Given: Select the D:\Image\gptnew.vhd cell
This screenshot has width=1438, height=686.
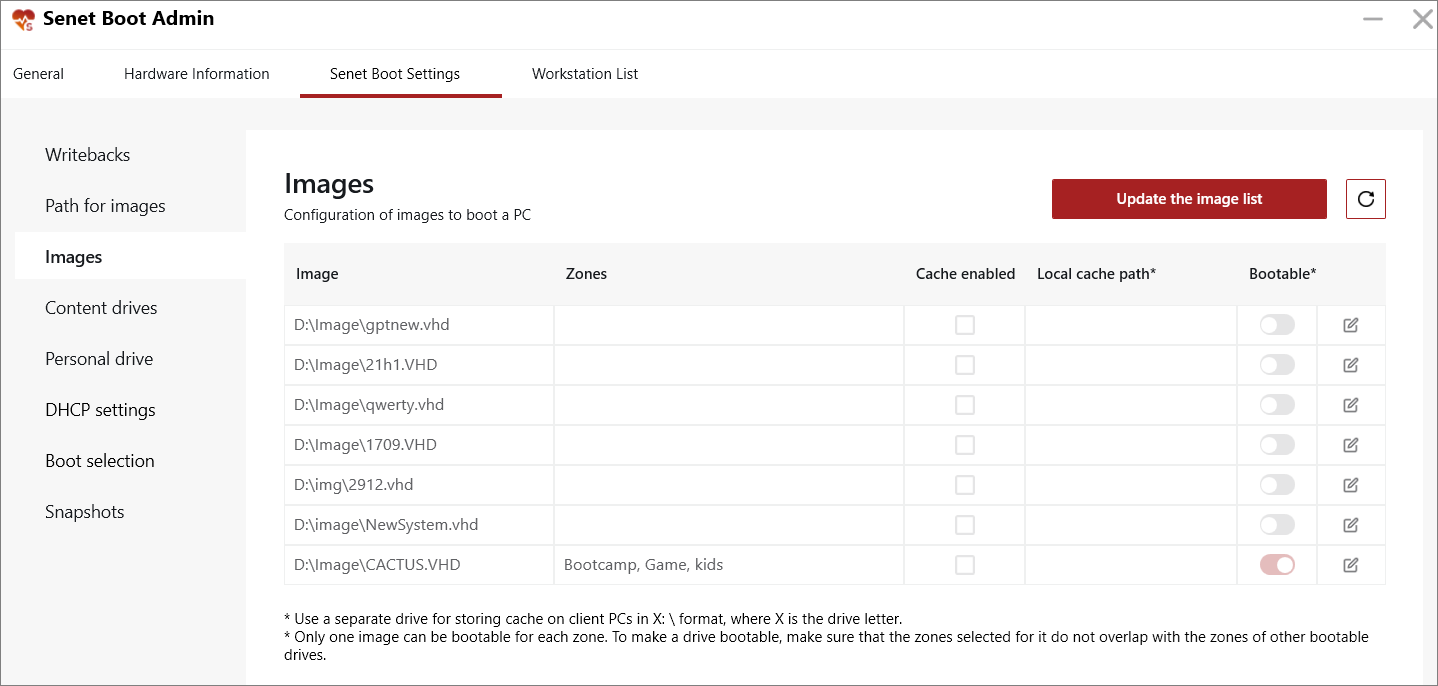Looking at the screenshot, I should (x=419, y=325).
